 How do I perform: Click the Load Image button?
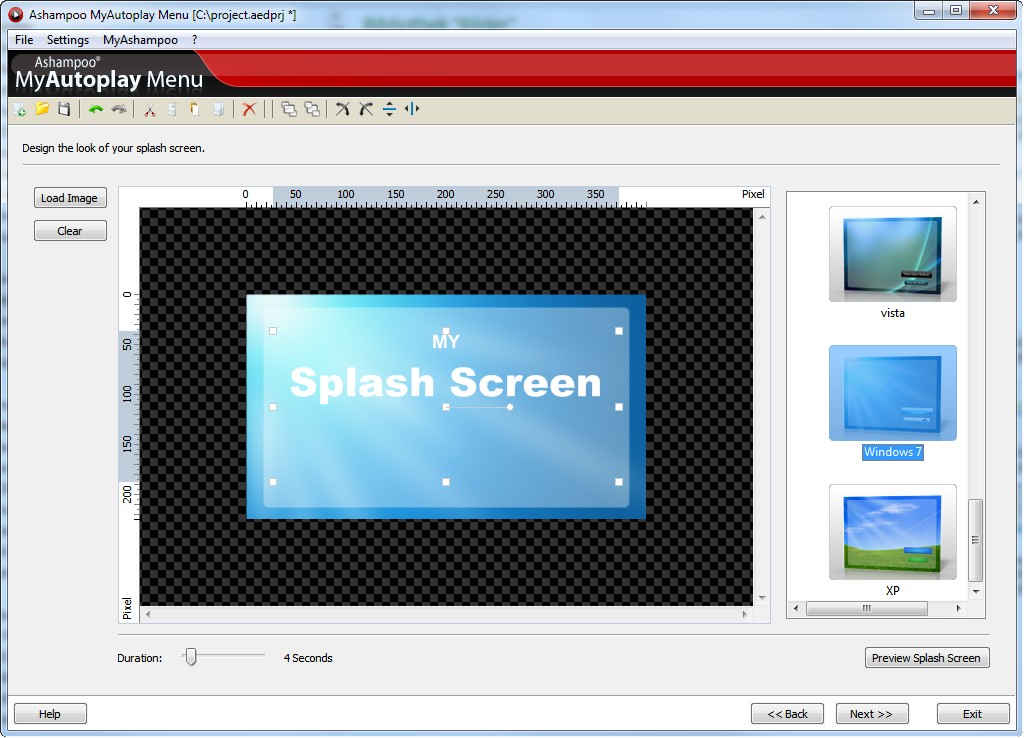70,198
